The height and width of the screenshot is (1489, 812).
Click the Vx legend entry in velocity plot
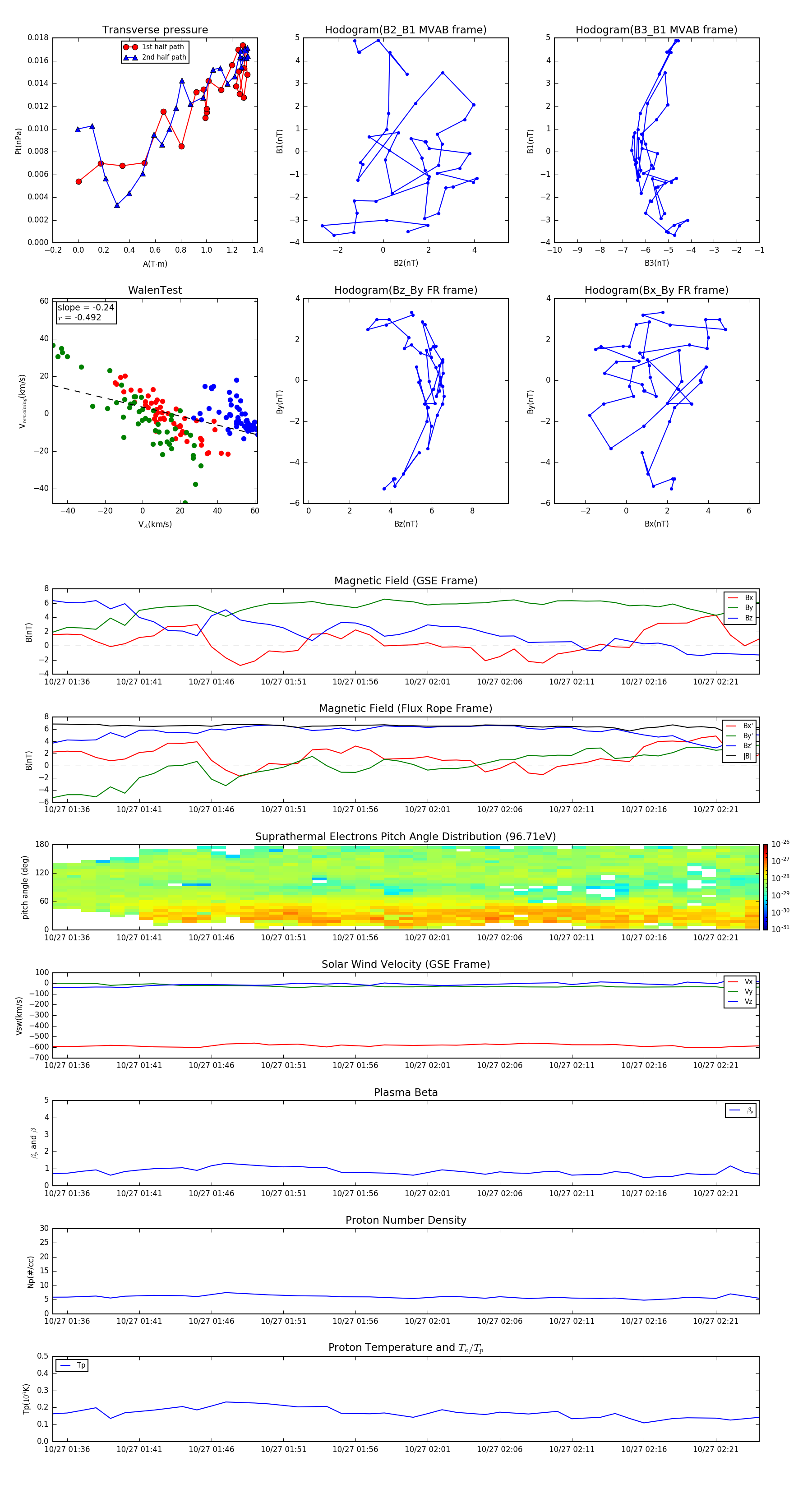pyautogui.click(x=740, y=981)
